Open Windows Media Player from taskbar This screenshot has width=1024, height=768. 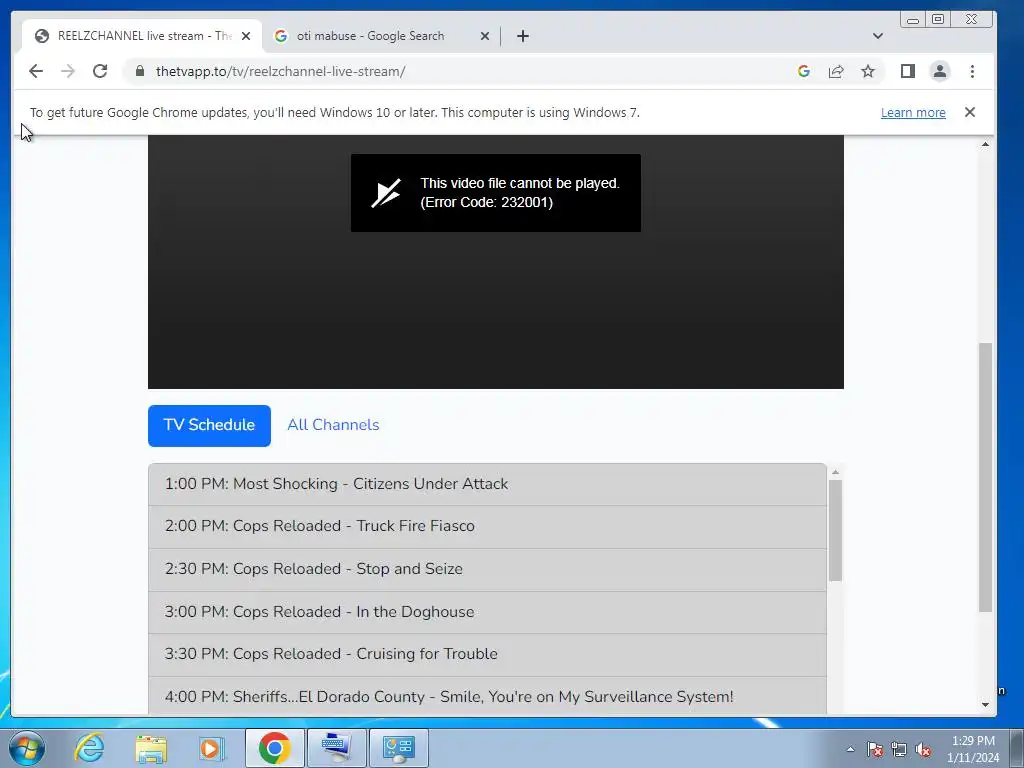(x=212, y=748)
